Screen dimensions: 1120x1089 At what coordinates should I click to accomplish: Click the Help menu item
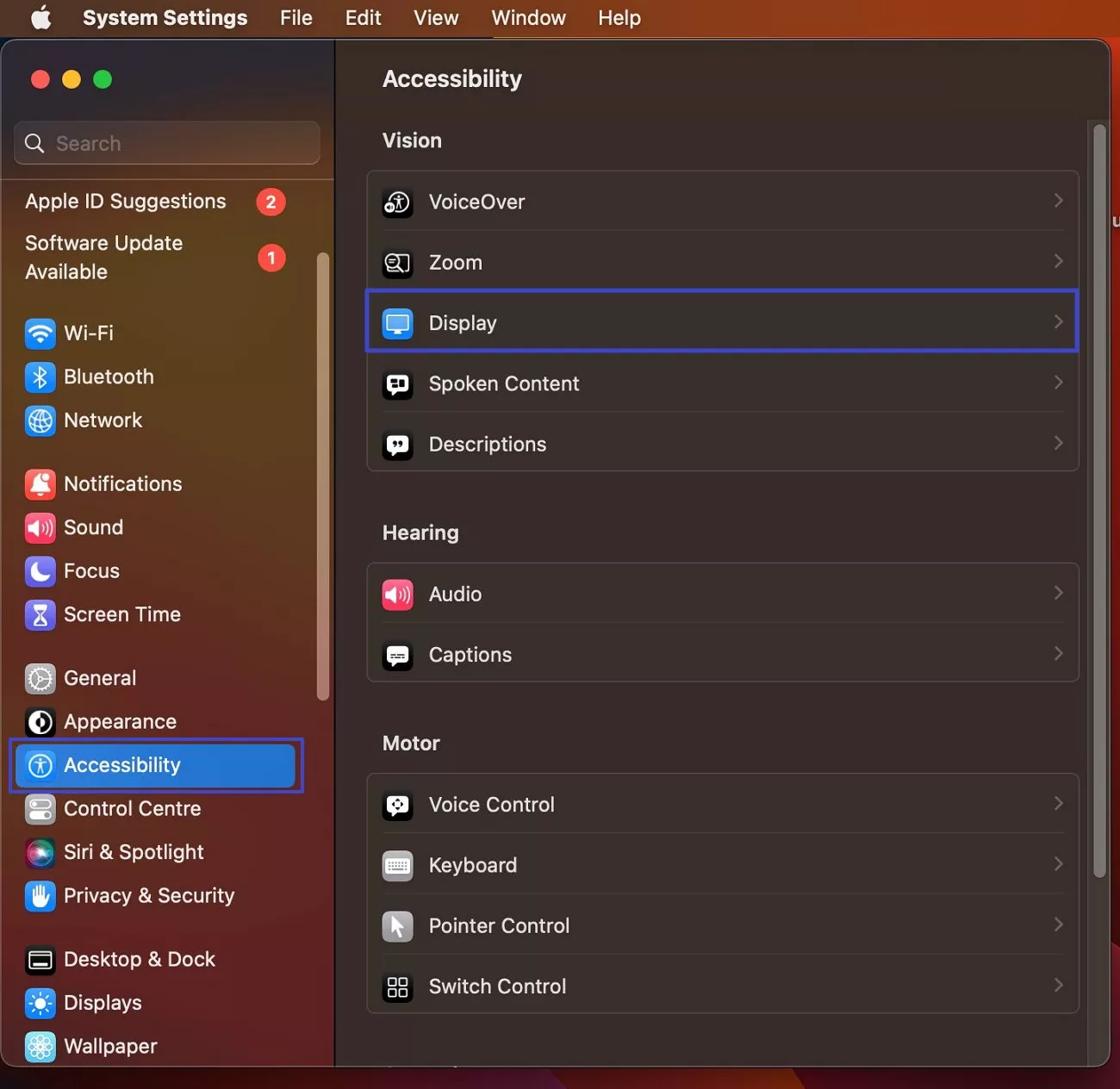619,17
